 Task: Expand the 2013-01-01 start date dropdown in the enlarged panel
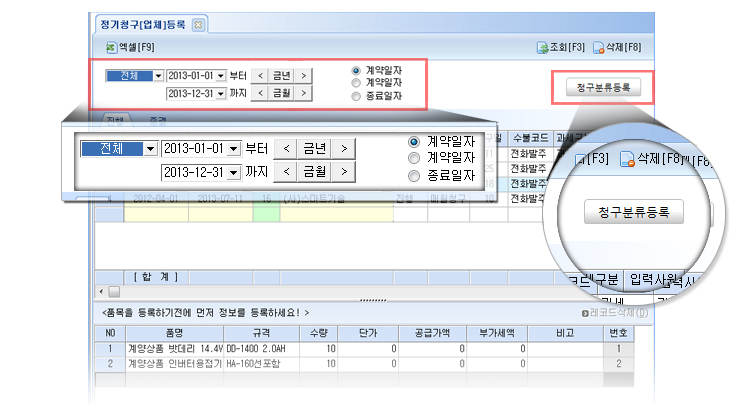(234, 148)
